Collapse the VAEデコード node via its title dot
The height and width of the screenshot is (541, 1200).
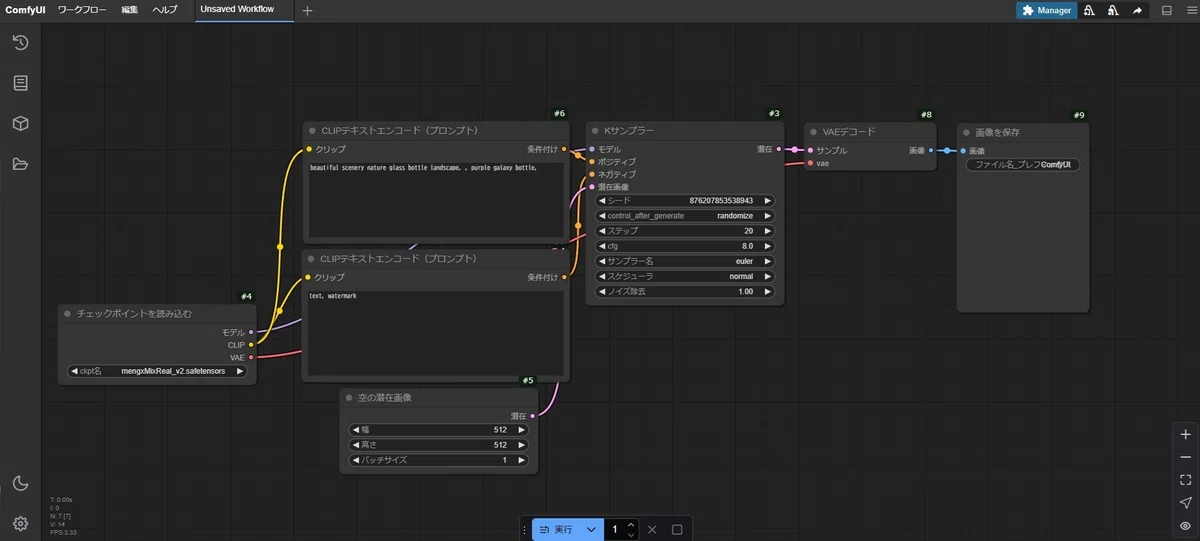pyautogui.click(x=813, y=131)
